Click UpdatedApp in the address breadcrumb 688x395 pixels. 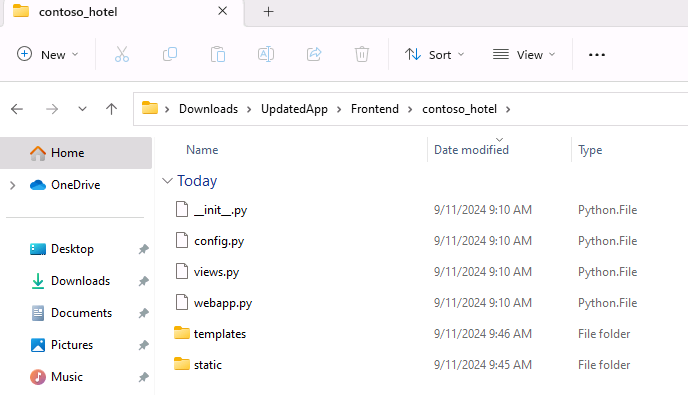pyautogui.click(x=294, y=109)
